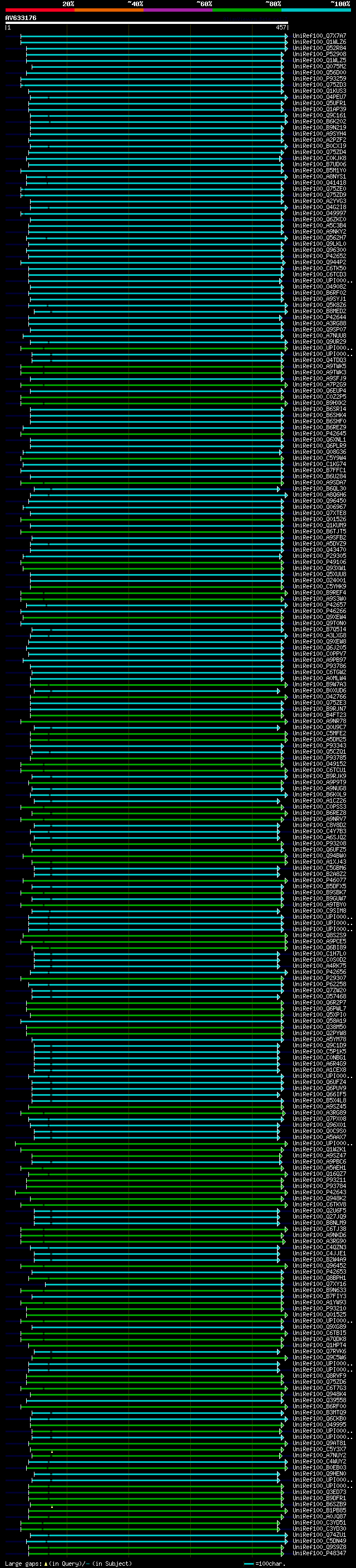Select entry UniRef100_Q74ZU1
The height and width of the screenshot is (1568, 356).
319,1535
